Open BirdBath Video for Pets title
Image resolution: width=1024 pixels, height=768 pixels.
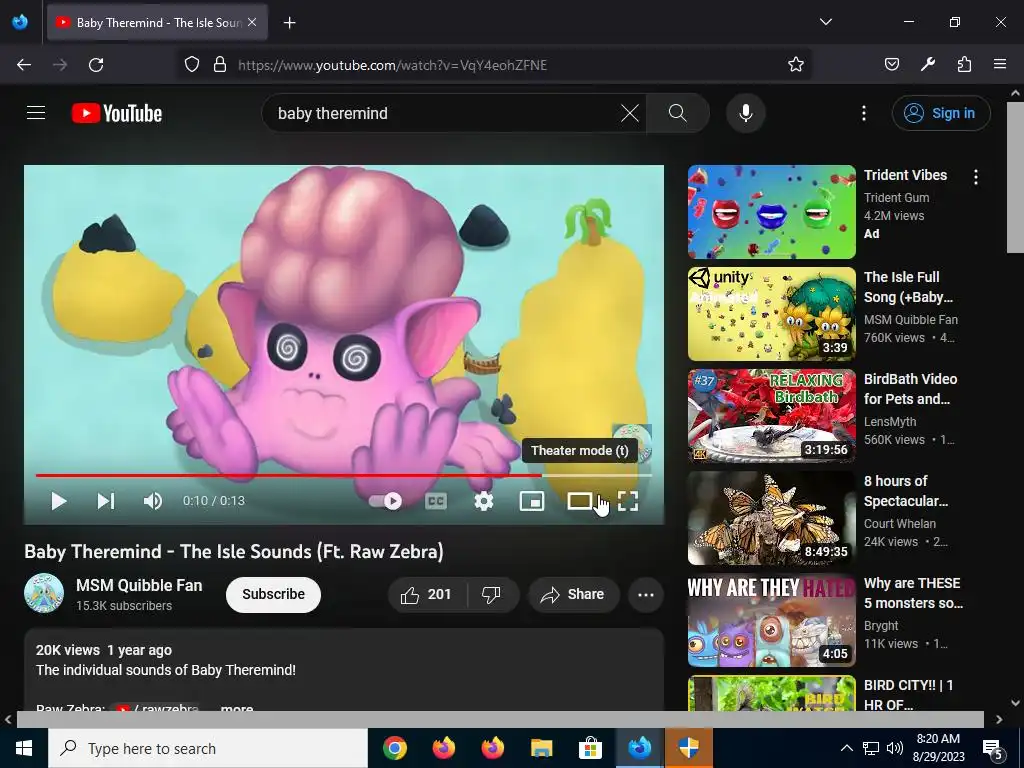(x=910, y=389)
